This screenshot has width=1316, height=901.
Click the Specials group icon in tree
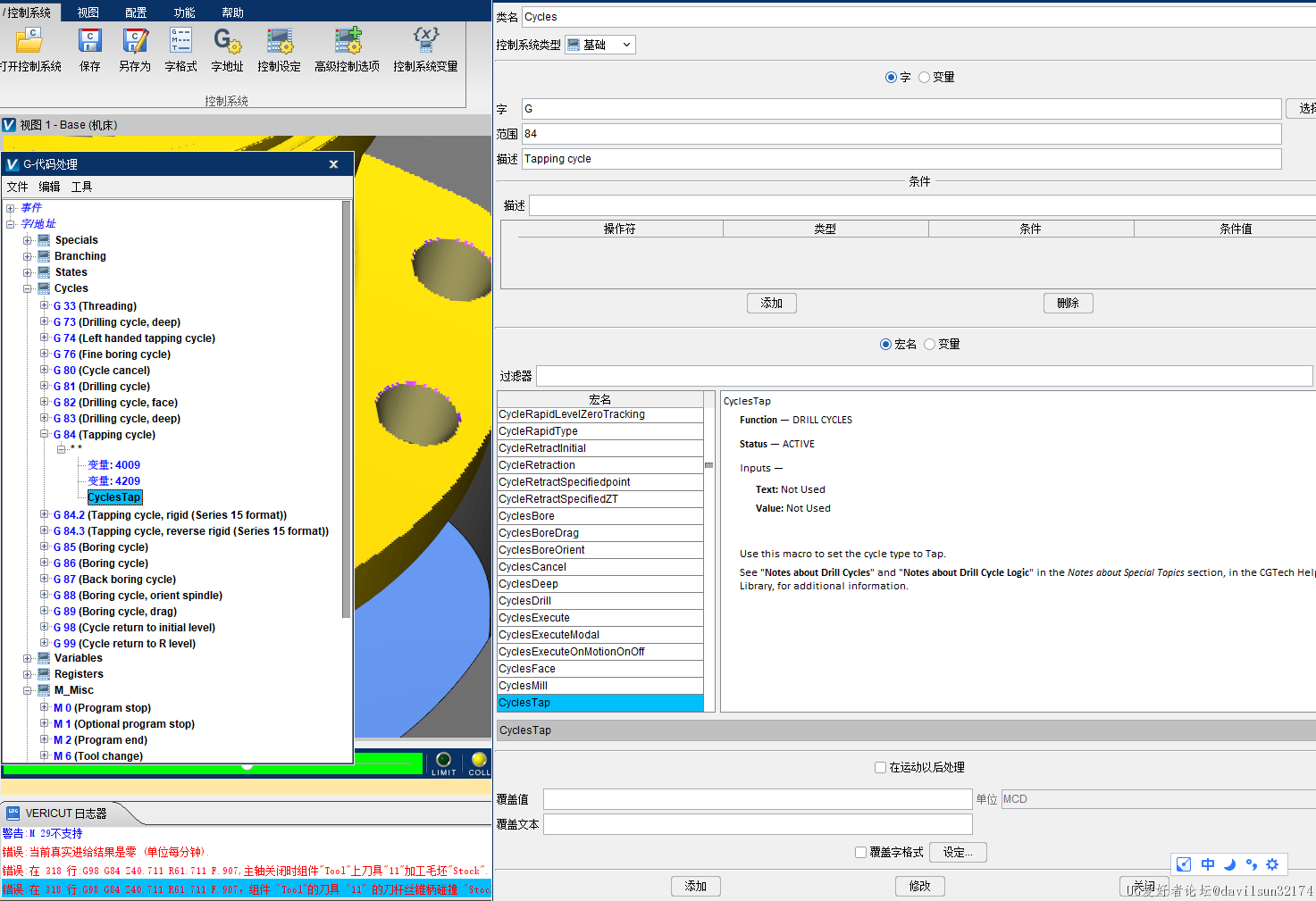coord(44,240)
